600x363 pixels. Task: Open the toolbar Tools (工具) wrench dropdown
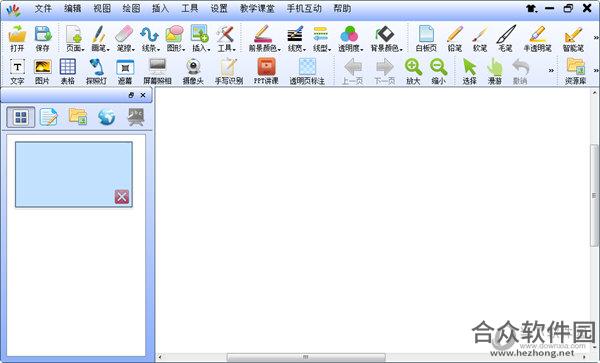tap(226, 37)
